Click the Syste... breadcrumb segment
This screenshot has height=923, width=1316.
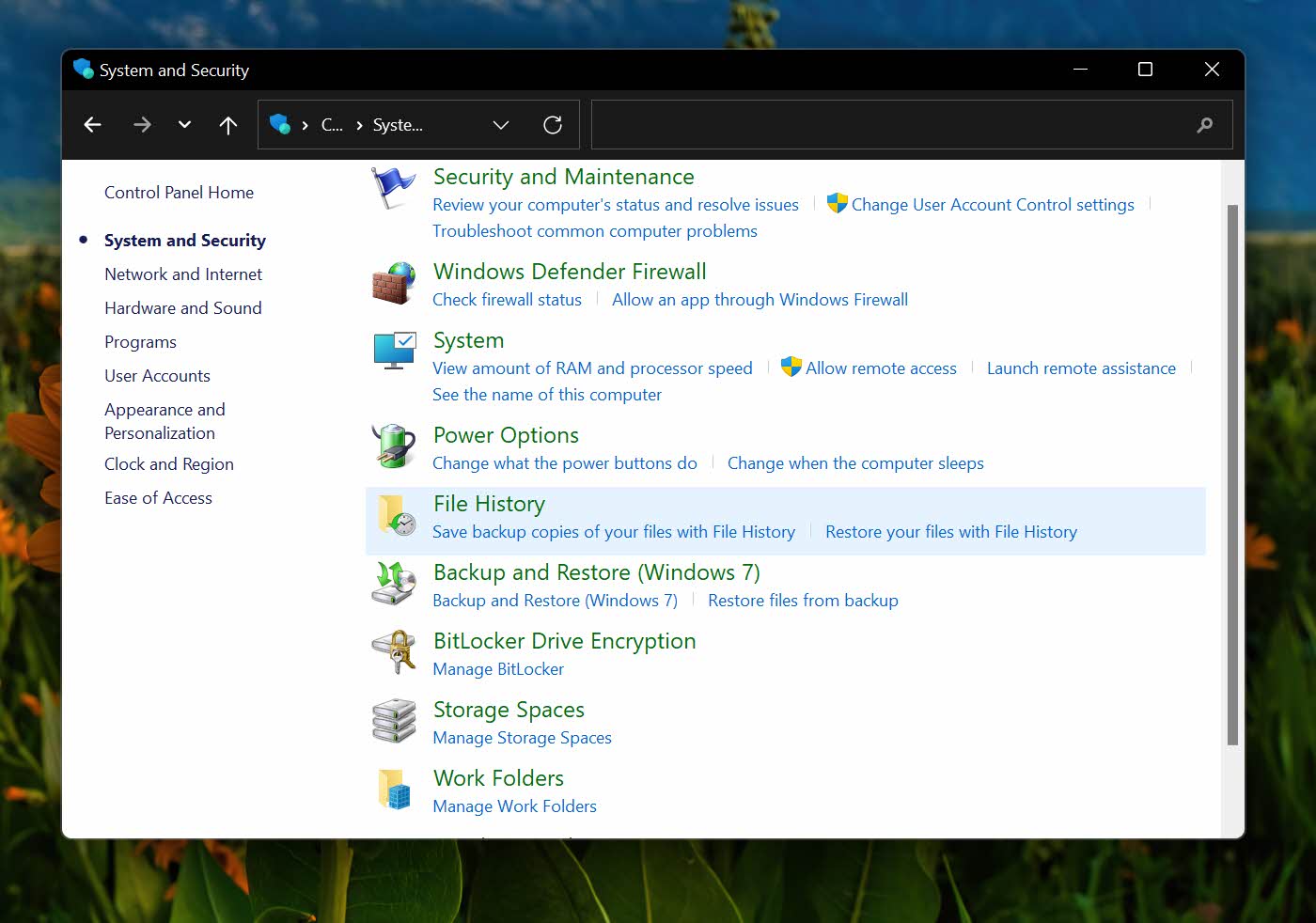coord(398,125)
